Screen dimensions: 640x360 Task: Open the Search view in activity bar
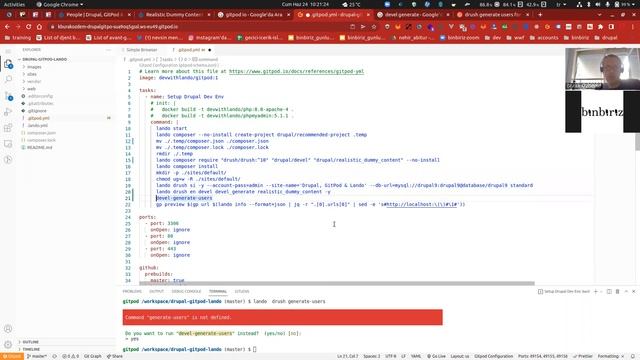pyautogui.click(x=8, y=80)
